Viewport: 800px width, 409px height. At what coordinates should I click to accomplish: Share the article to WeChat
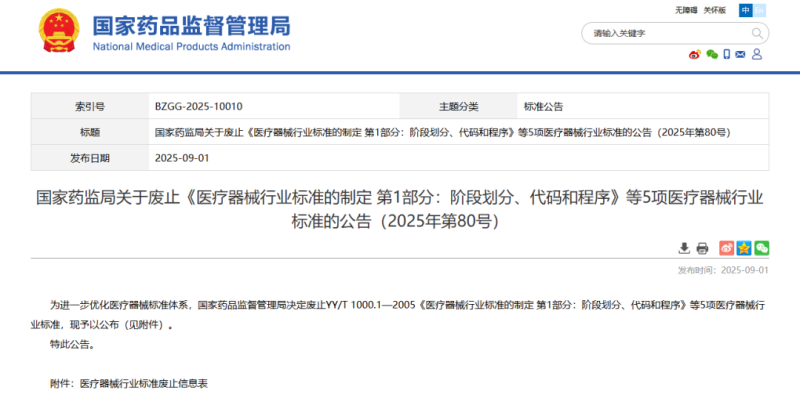click(x=761, y=248)
